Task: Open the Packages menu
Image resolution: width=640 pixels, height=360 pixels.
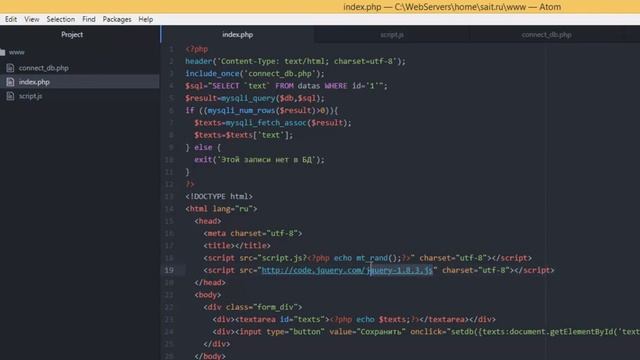Action: (117, 19)
